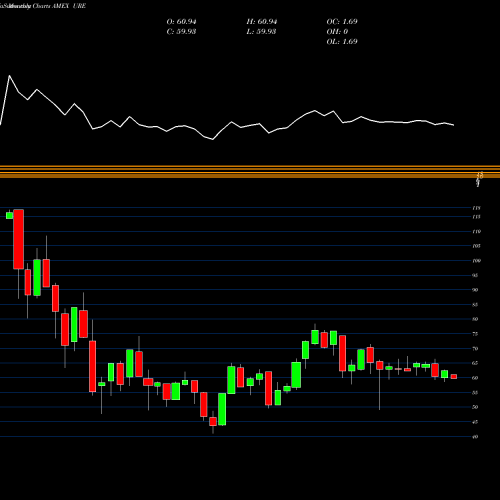Select the last red candlestick near 60

point(454,376)
